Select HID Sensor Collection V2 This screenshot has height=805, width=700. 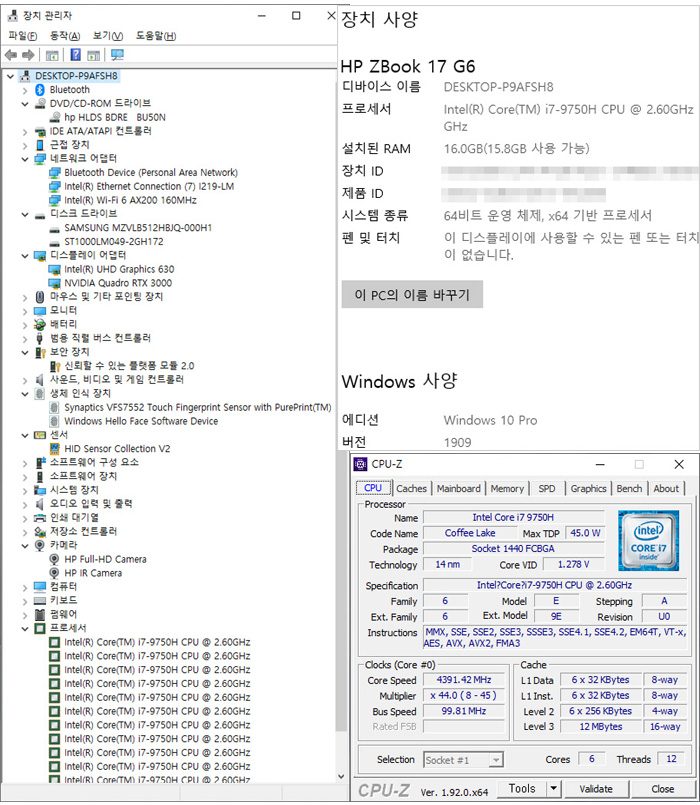tap(117, 449)
